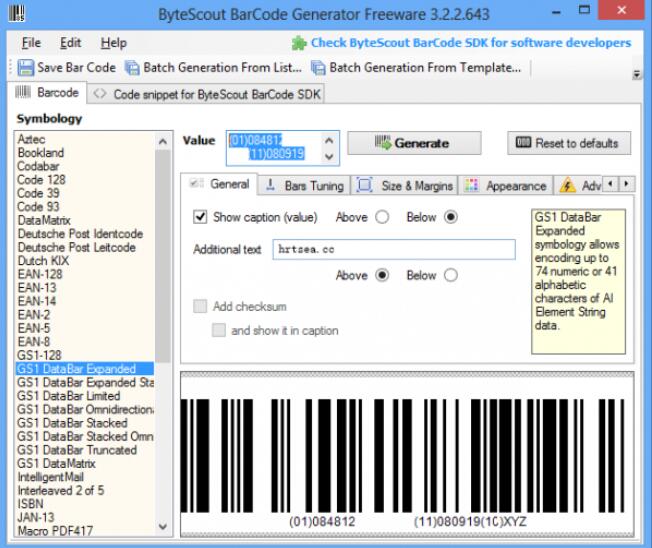Select caption Above radio button
Viewport: 652px width, 548px height.
click(x=382, y=217)
